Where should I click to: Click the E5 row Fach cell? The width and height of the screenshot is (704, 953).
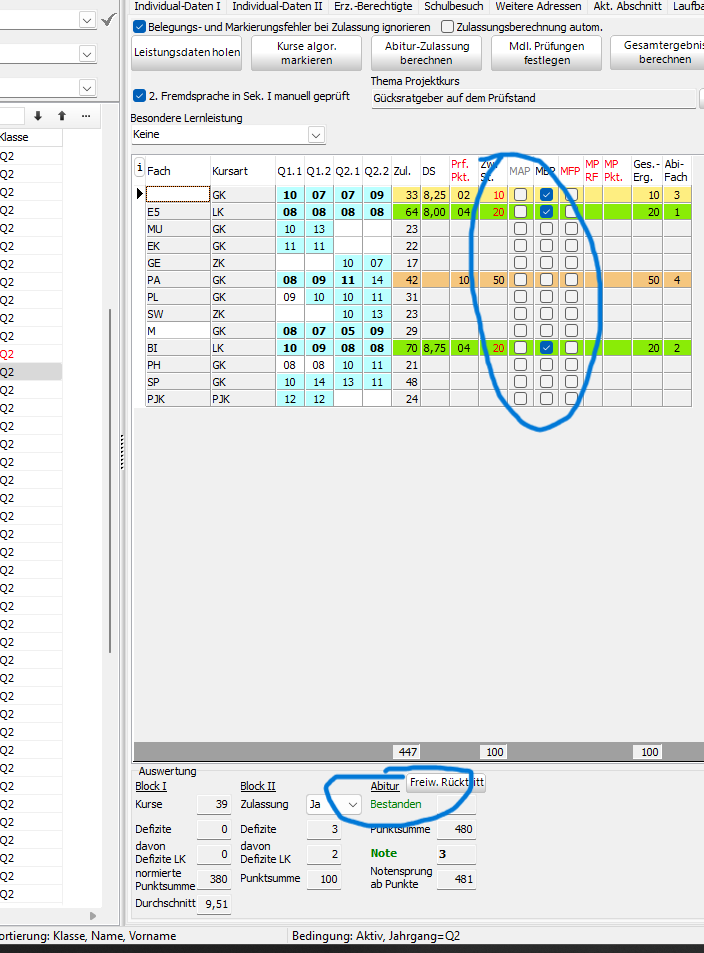click(178, 212)
